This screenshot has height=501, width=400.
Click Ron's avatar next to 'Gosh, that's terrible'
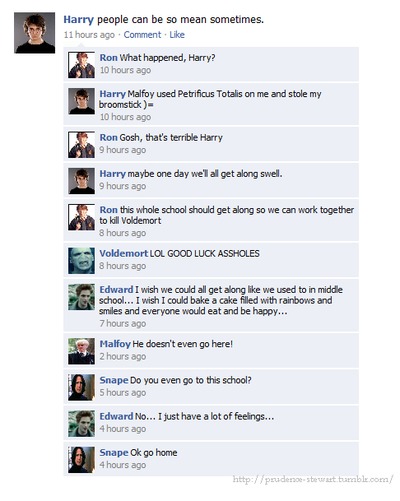coord(81,144)
